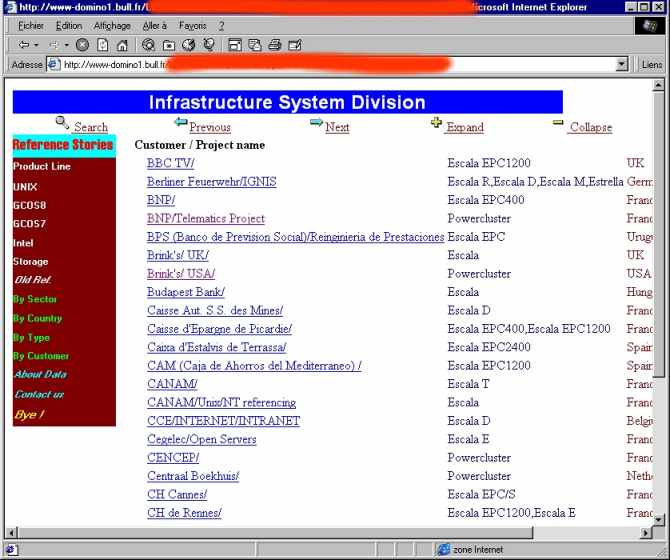The image size is (670, 560).
Task: Open About Data in the sidebar
Action: [41, 374]
